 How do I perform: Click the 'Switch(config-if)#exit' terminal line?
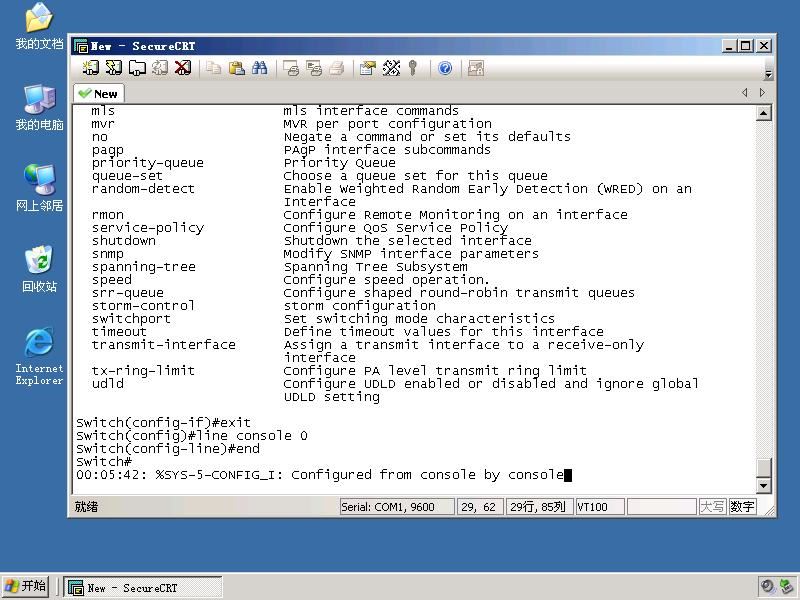coord(163,423)
